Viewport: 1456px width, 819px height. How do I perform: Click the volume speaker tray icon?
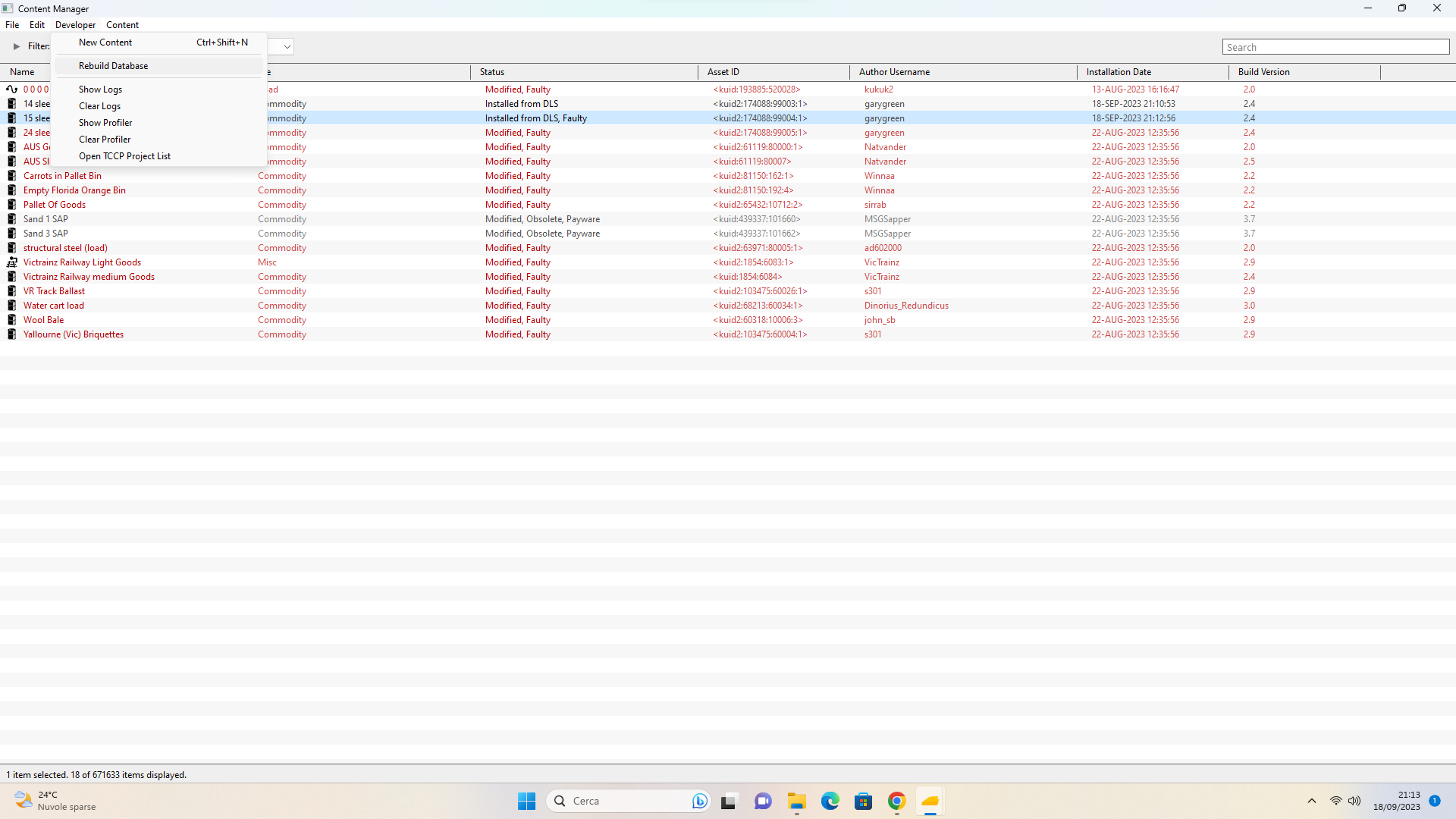point(1354,801)
